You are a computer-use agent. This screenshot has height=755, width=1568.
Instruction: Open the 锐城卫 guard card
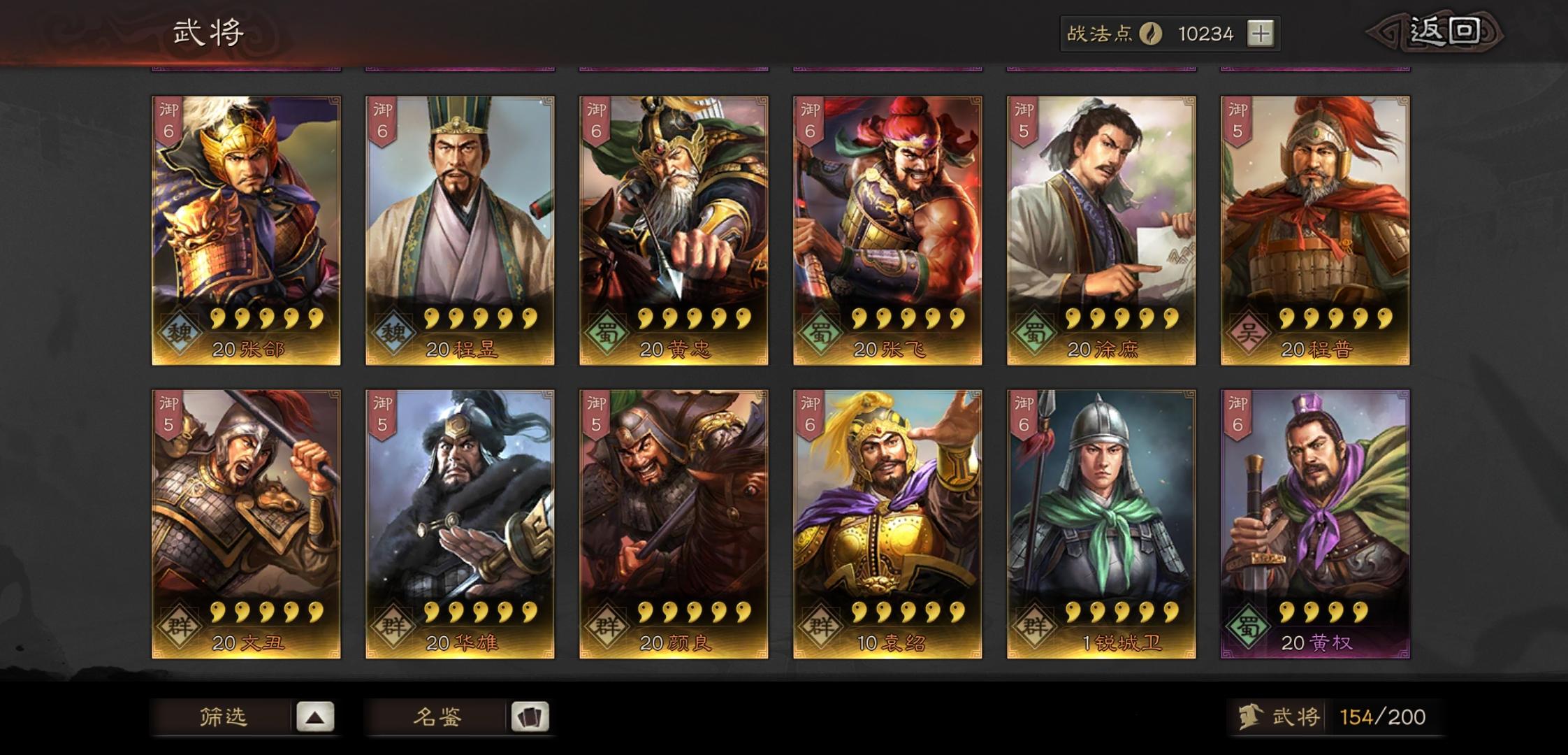(1101, 524)
